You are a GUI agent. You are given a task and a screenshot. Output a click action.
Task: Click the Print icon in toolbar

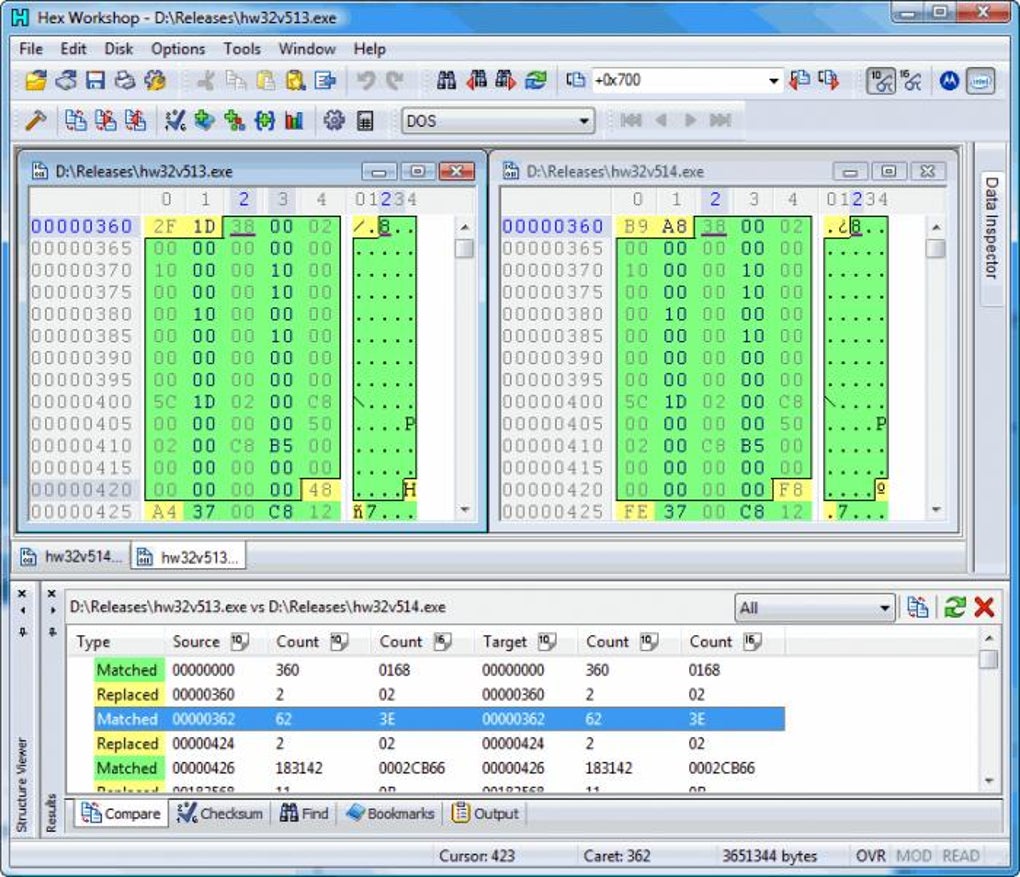point(125,81)
